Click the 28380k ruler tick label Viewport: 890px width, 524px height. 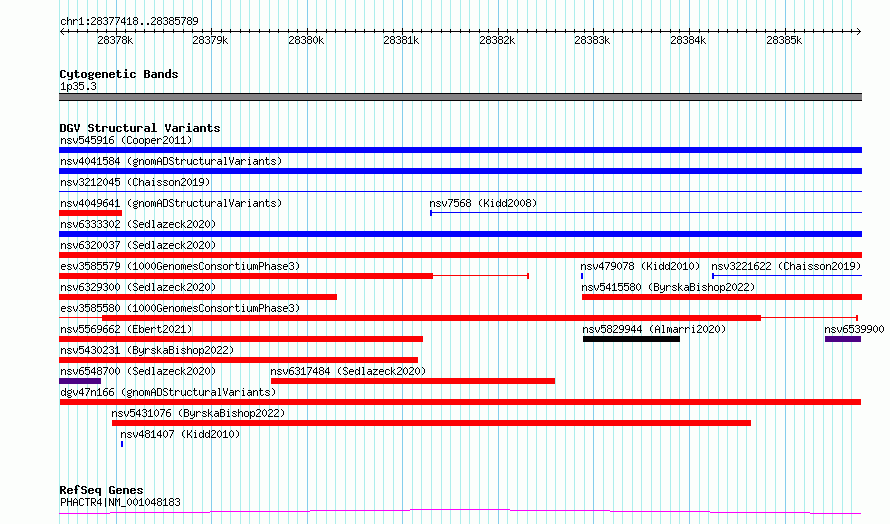[306, 40]
